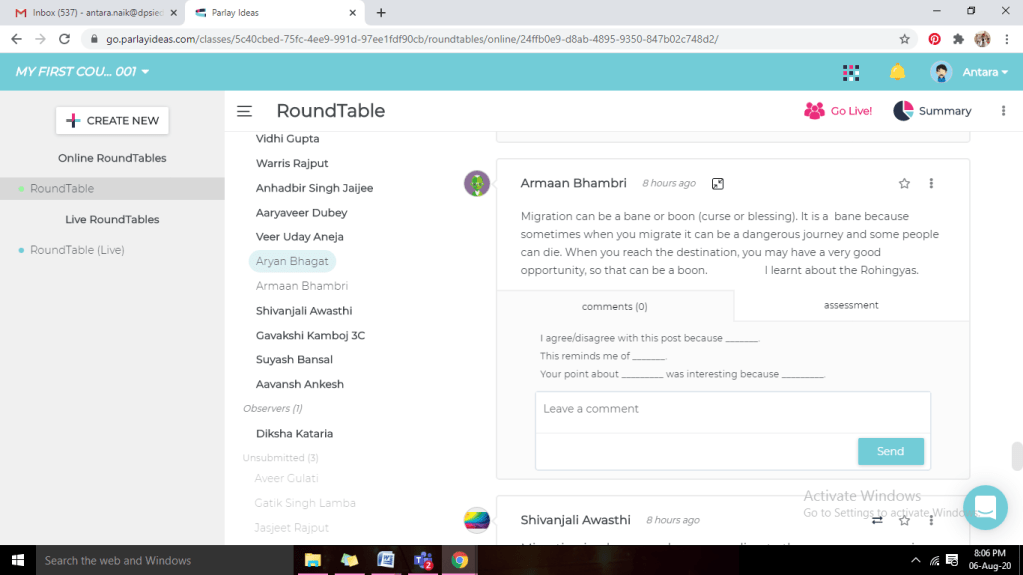The width and height of the screenshot is (1023, 575).
Task: Click repost icon on Shivanjali Awasthi's post
Action: (x=877, y=520)
